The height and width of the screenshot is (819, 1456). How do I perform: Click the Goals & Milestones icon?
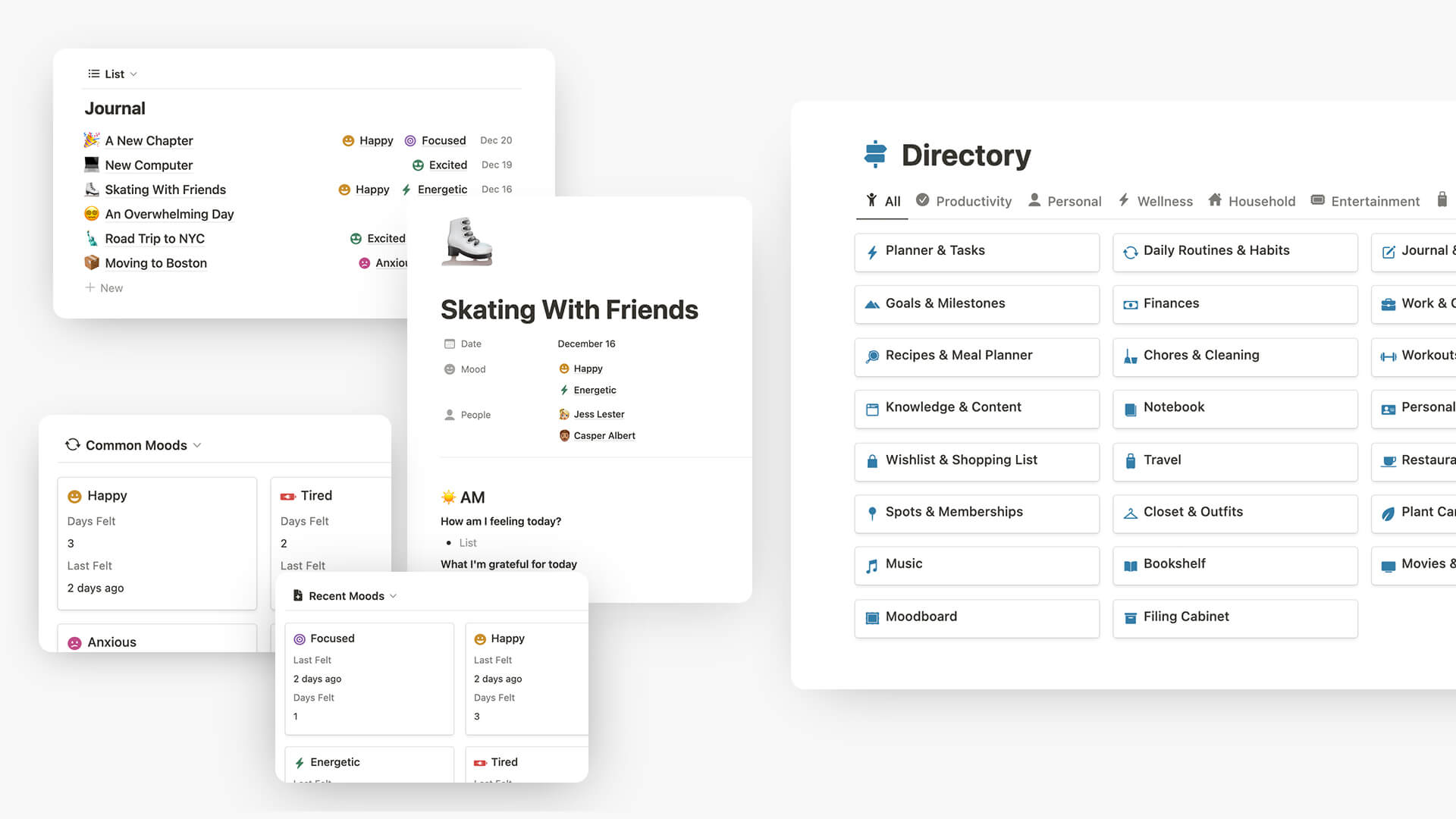(x=873, y=303)
